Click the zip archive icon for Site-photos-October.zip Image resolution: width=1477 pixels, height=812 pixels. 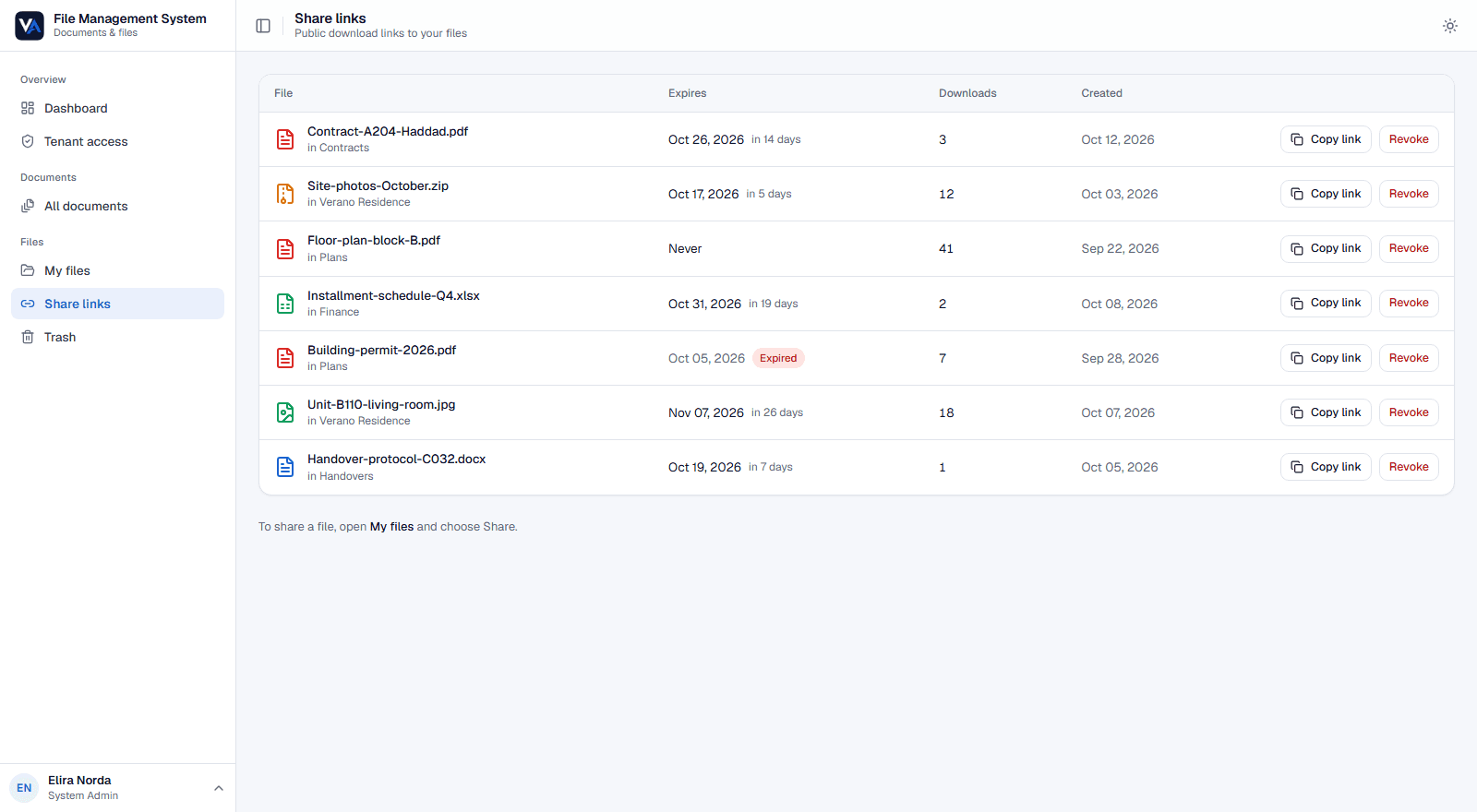tap(285, 194)
